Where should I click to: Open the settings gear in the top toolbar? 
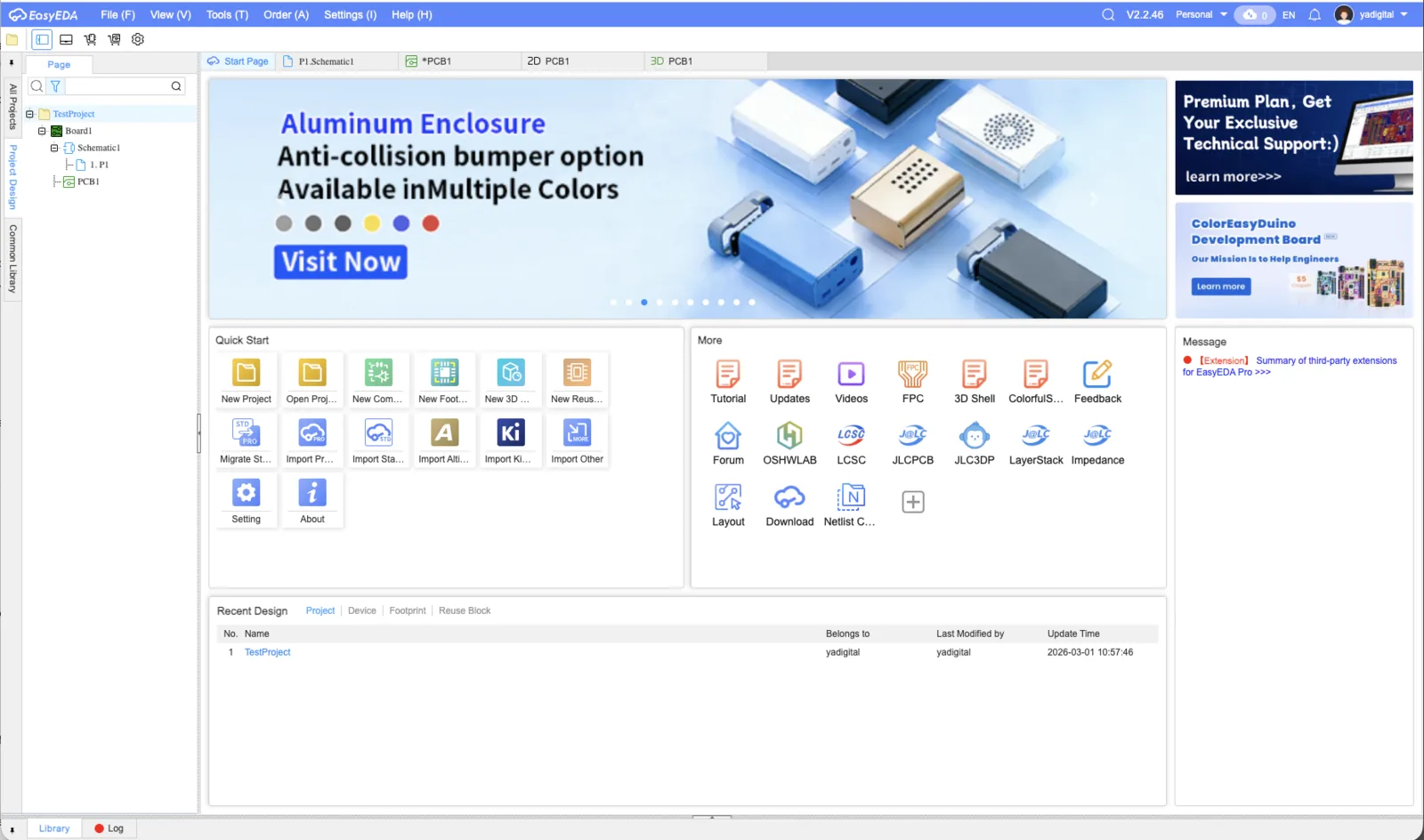(137, 38)
